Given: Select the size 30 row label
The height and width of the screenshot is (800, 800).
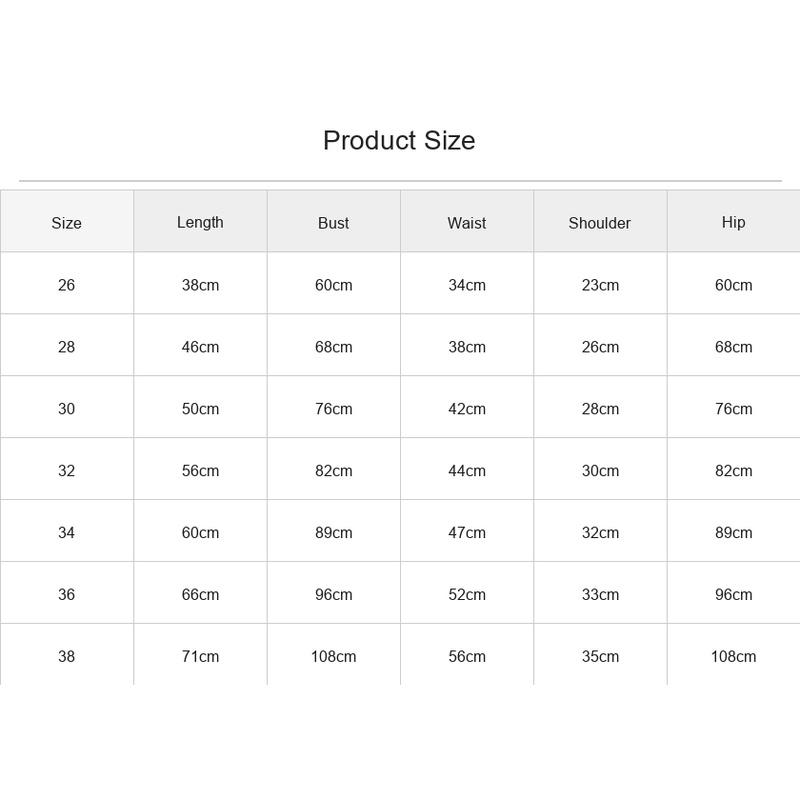Looking at the screenshot, I should pyautogui.click(x=66, y=409).
